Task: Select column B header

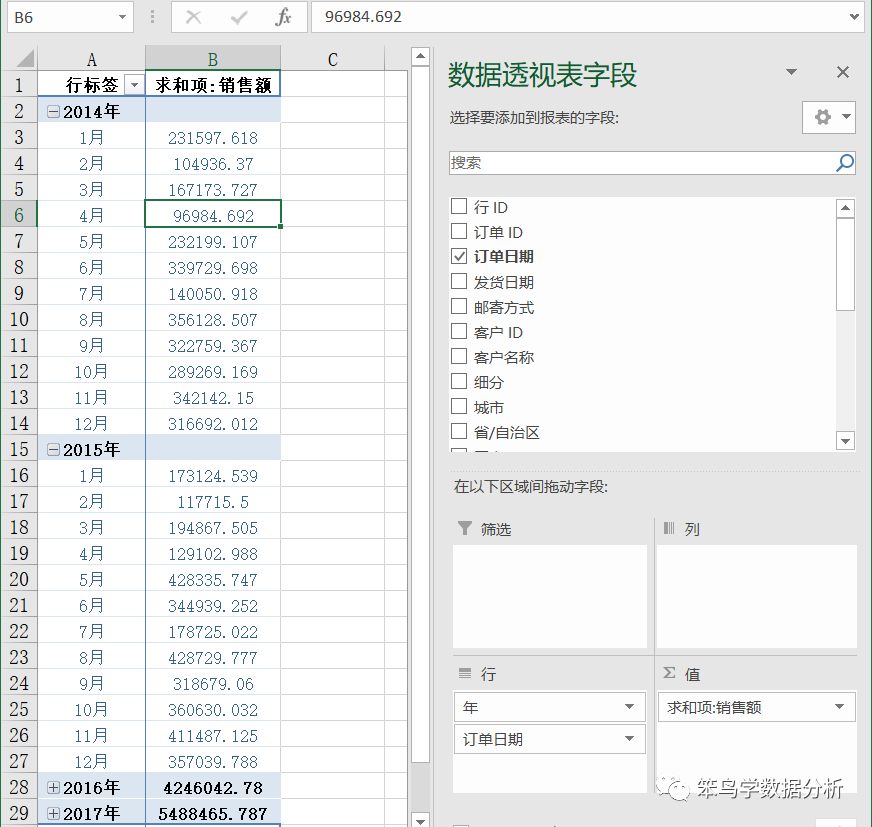Action: point(213,59)
